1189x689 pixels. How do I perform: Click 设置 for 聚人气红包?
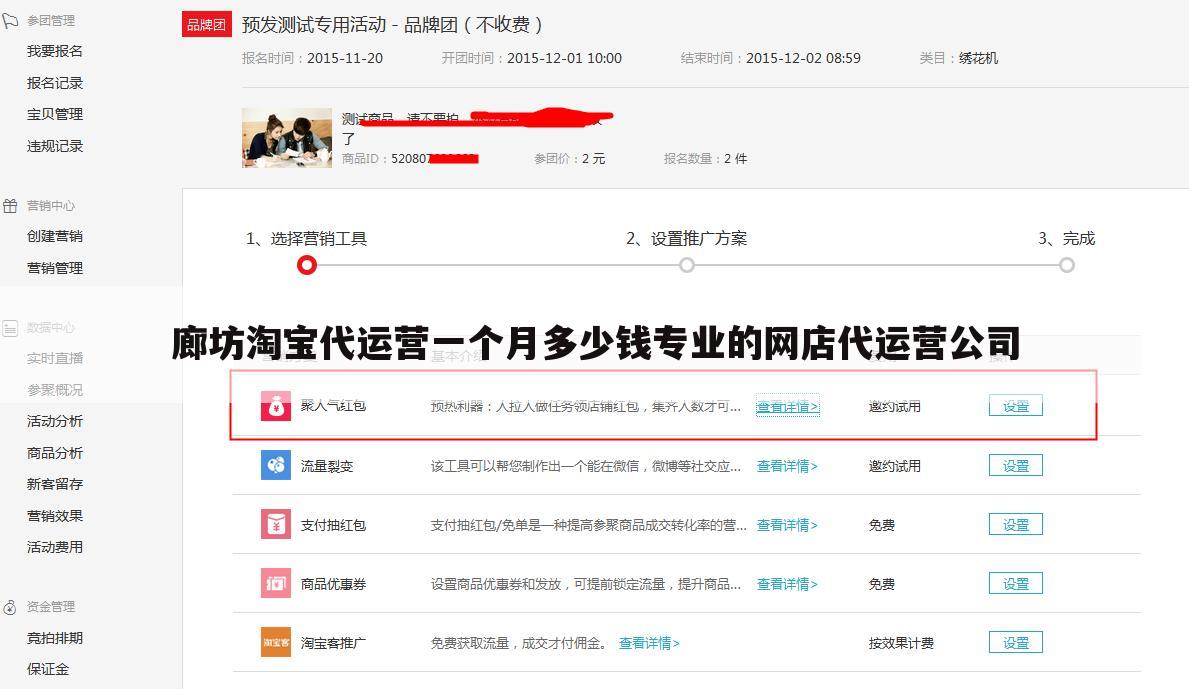click(1014, 406)
